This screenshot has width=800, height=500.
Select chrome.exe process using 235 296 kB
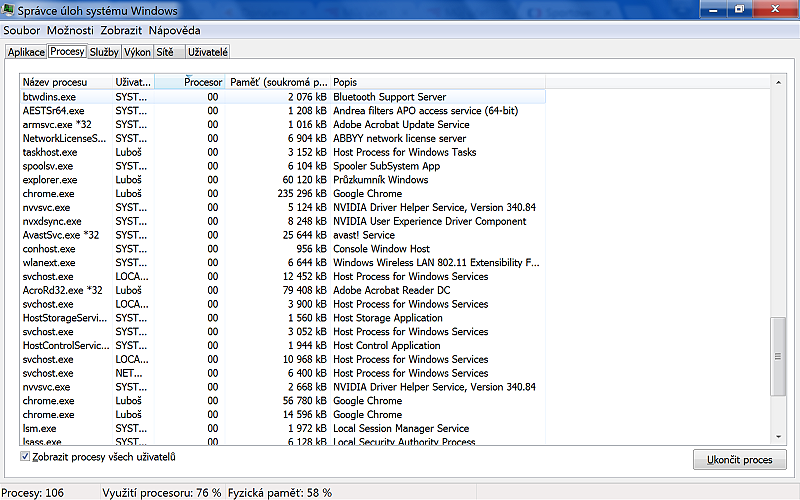[49, 194]
